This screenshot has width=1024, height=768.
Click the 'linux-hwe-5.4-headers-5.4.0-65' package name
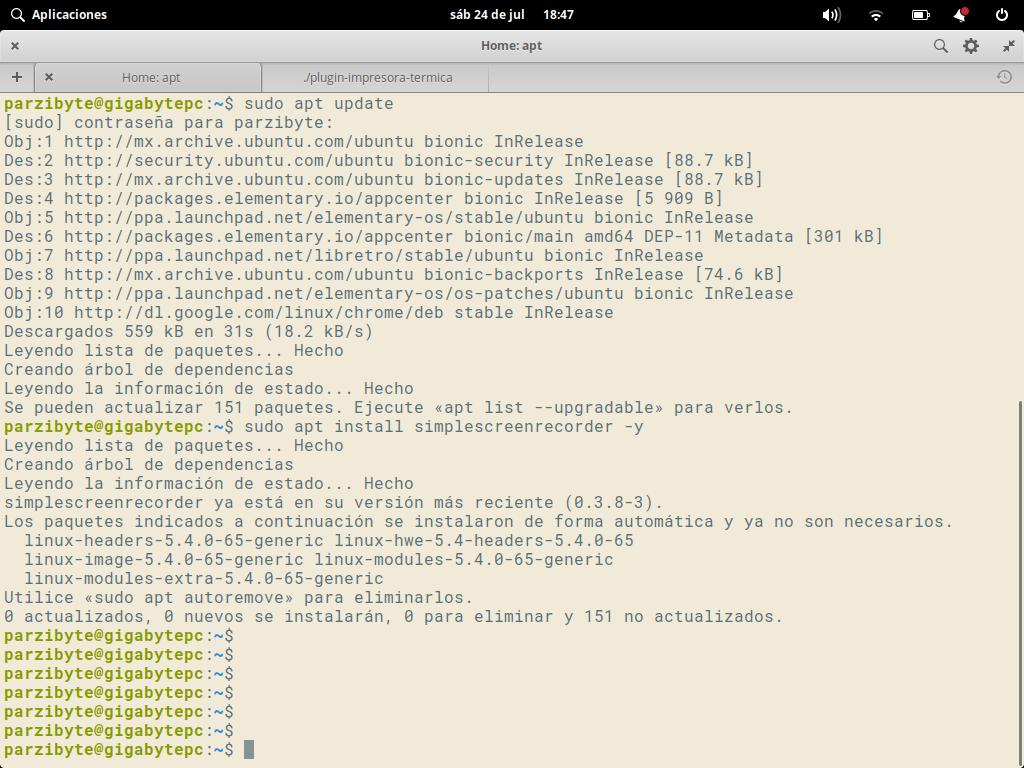coord(484,540)
